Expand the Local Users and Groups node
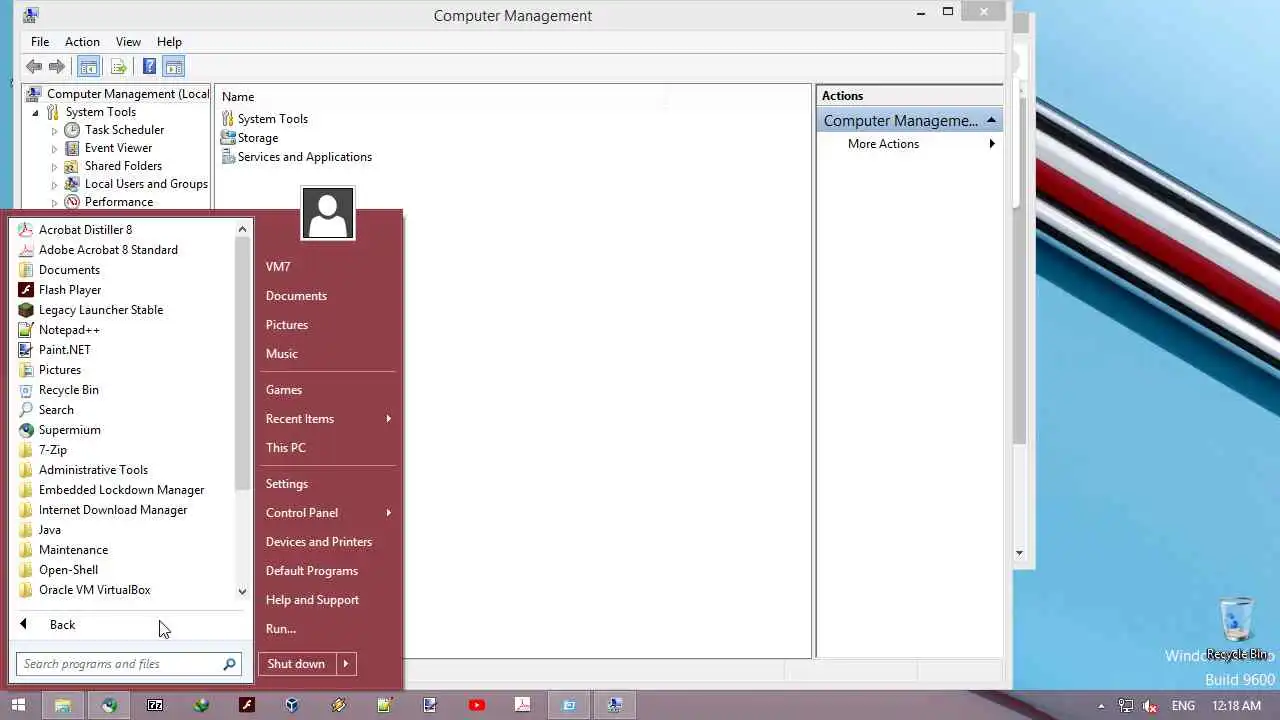Viewport: 1280px width, 720px height. [55, 184]
